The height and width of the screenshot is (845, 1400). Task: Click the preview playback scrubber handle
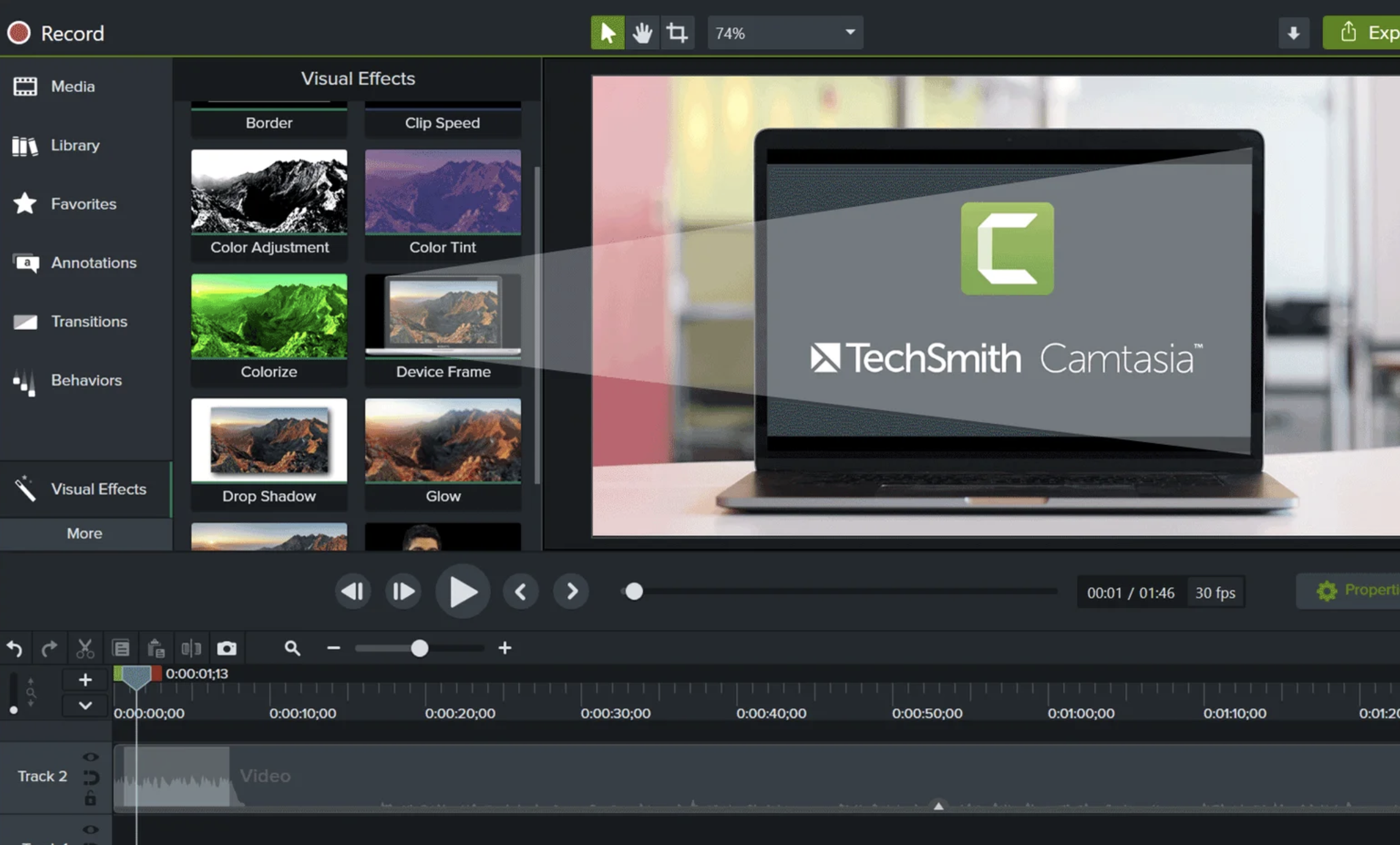pyautogui.click(x=634, y=592)
